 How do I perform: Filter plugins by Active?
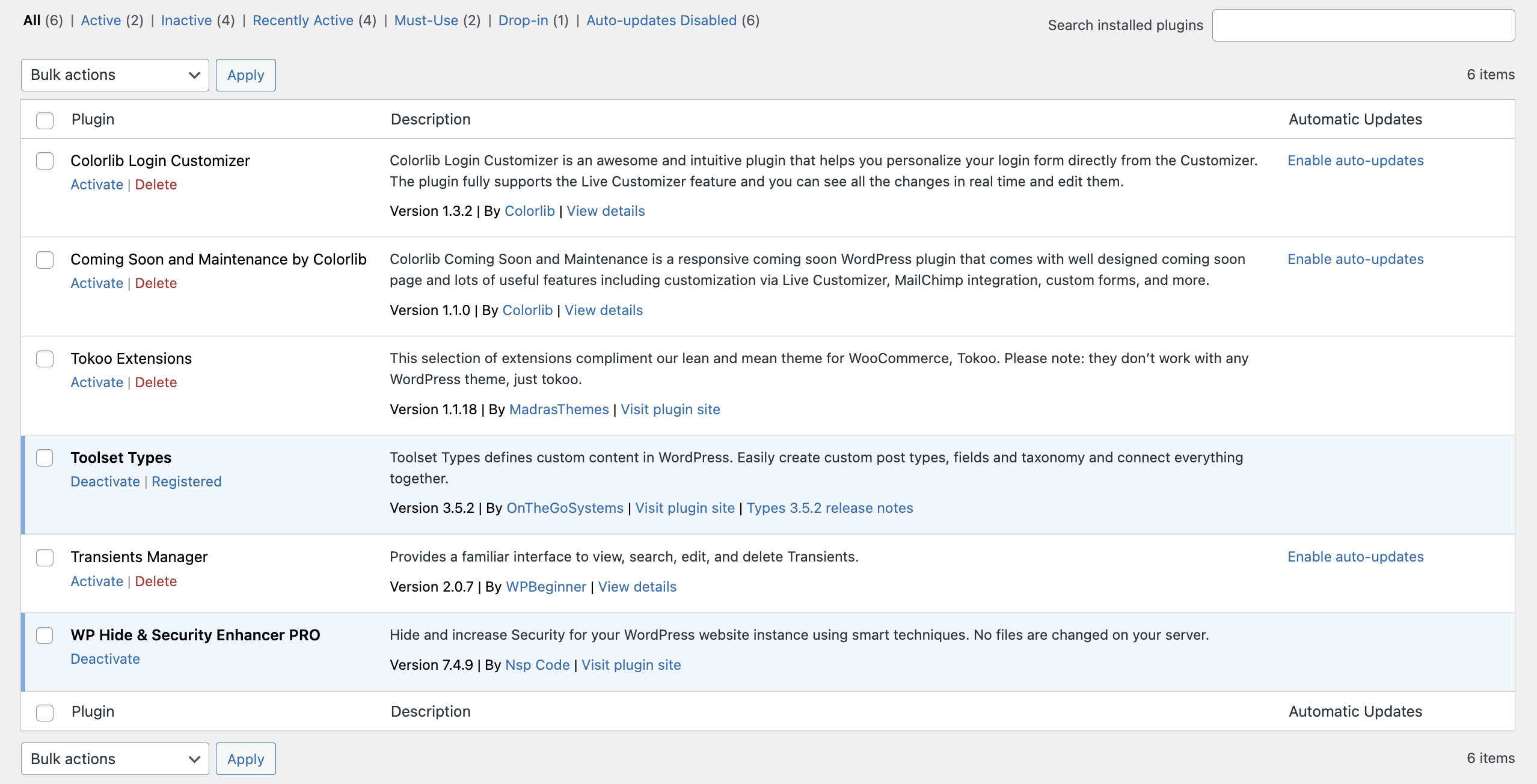[x=101, y=20]
